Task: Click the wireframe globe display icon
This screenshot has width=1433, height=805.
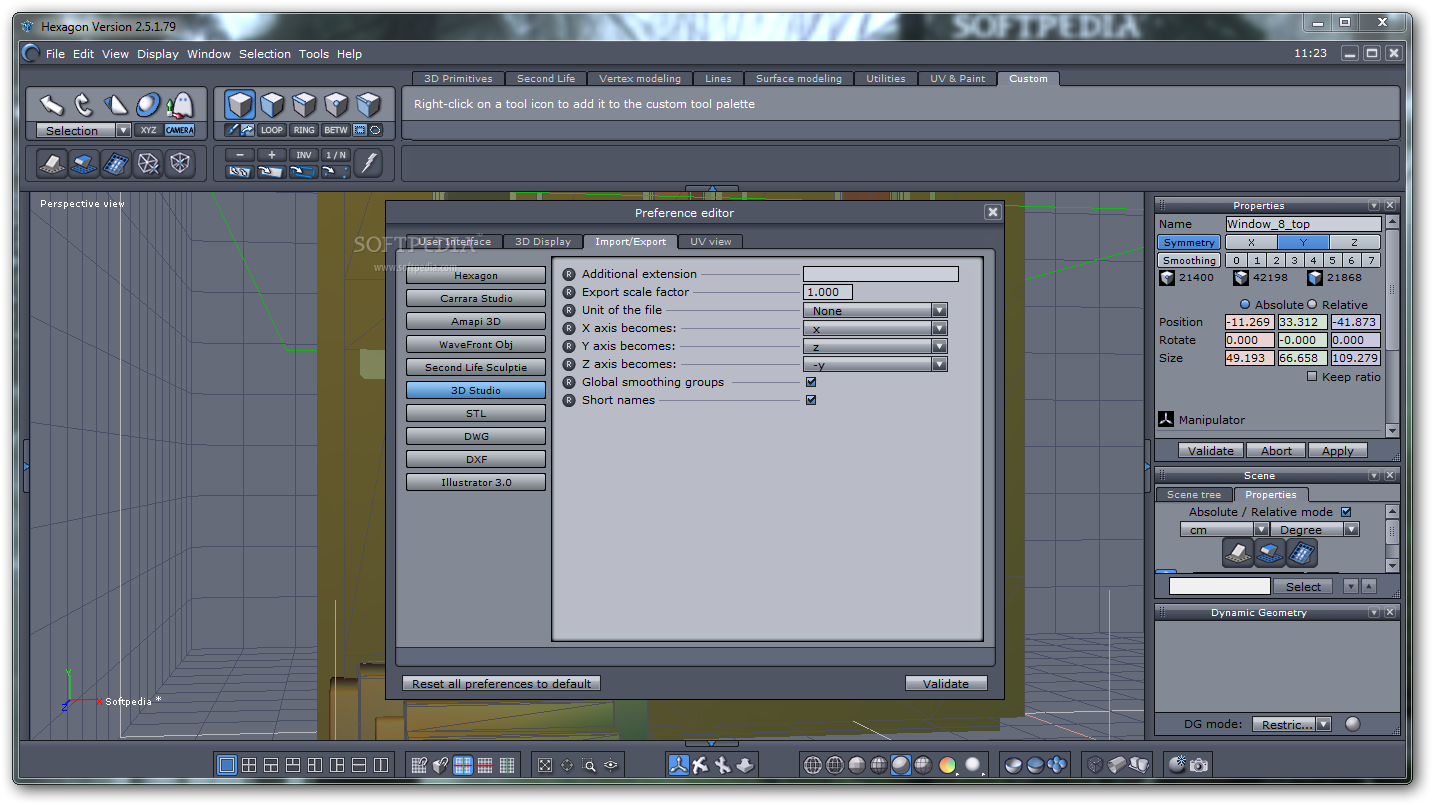Action: click(x=813, y=765)
